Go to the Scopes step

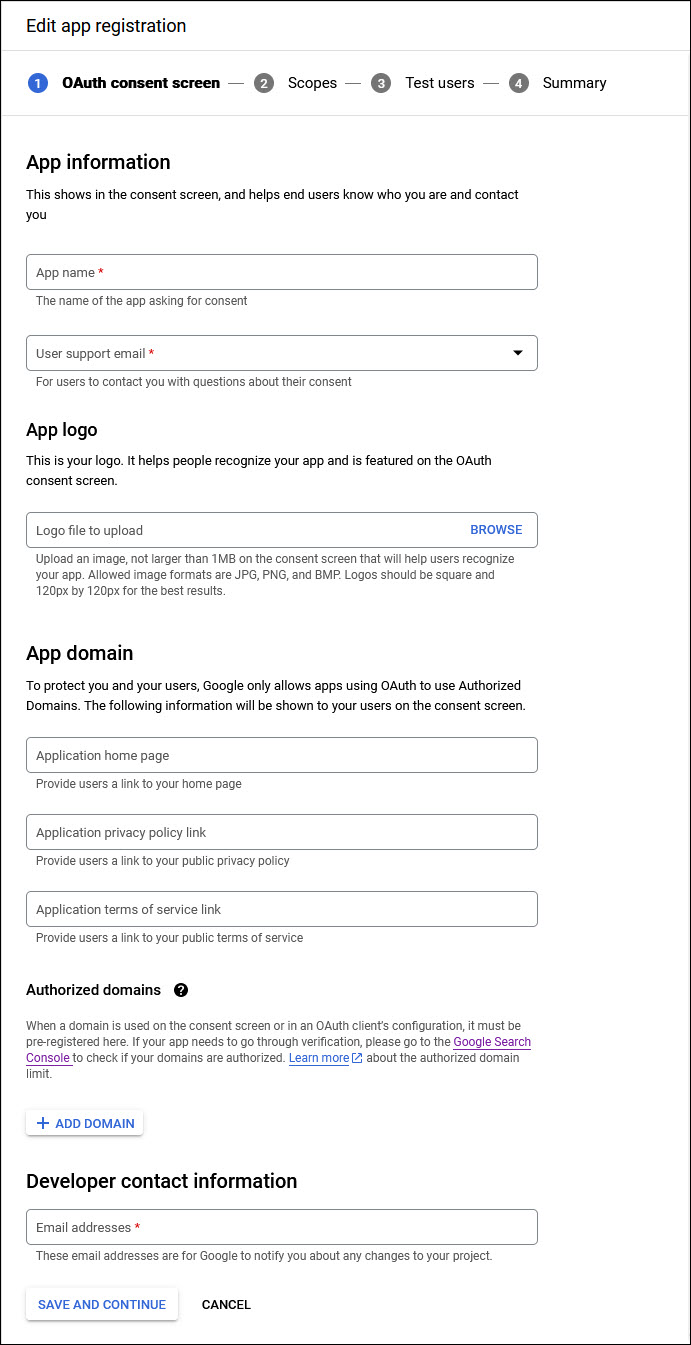point(312,83)
